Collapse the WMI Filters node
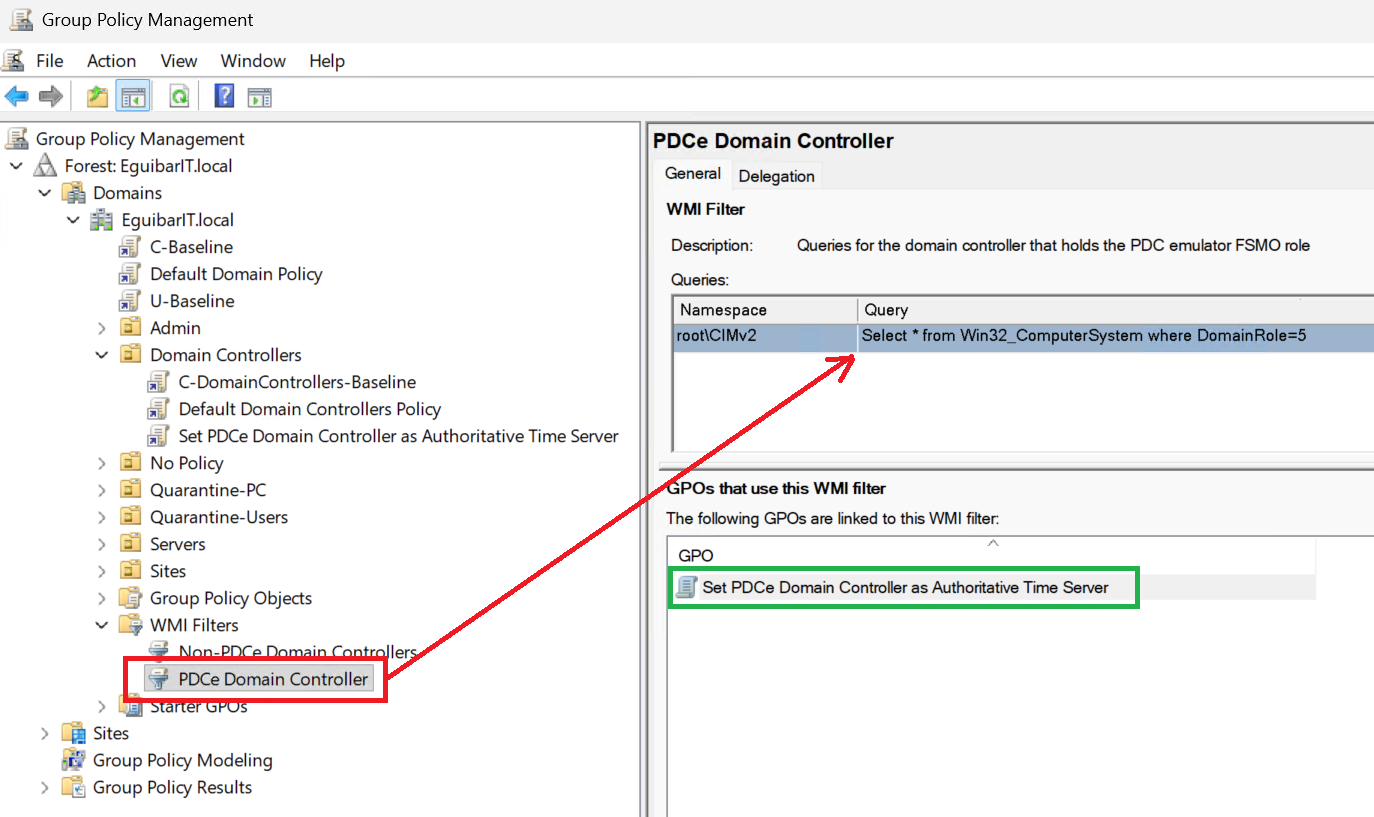The width and height of the screenshot is (1374, 817). click(102, 625)
